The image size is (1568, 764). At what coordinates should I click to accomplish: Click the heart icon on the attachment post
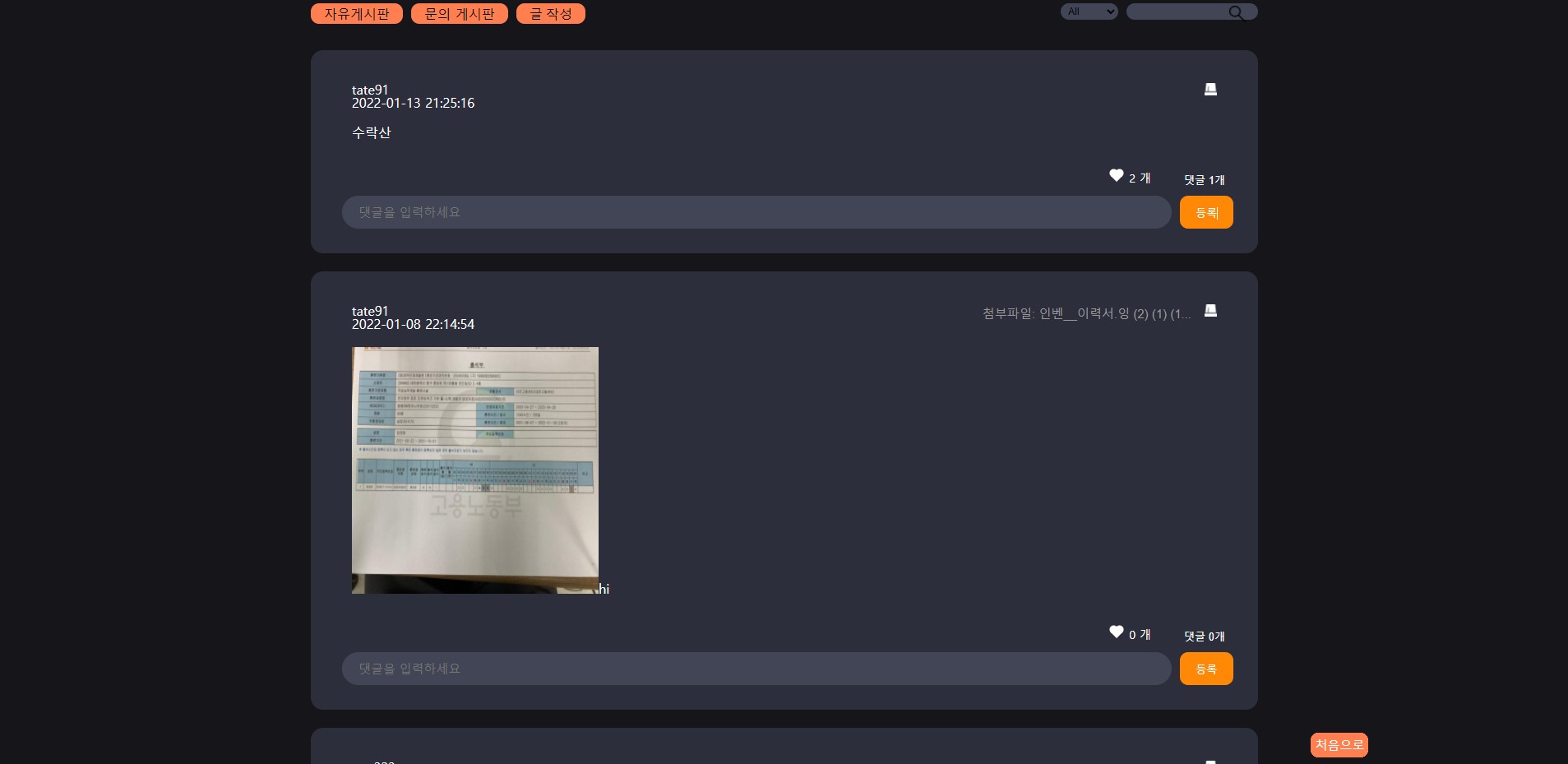point(1115,632)
